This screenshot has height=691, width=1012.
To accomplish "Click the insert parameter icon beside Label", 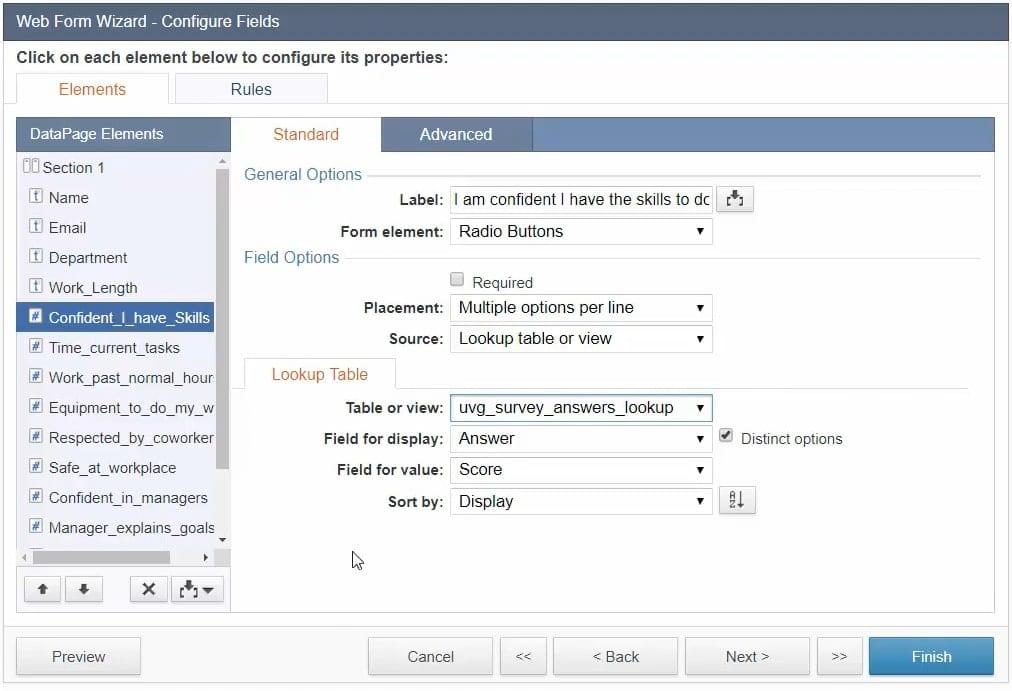I will click(735, 199).
